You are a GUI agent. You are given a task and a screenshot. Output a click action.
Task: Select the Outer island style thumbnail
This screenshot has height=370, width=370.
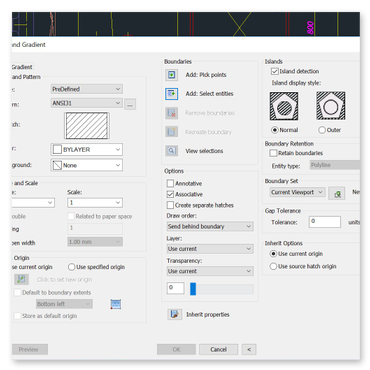331,106
